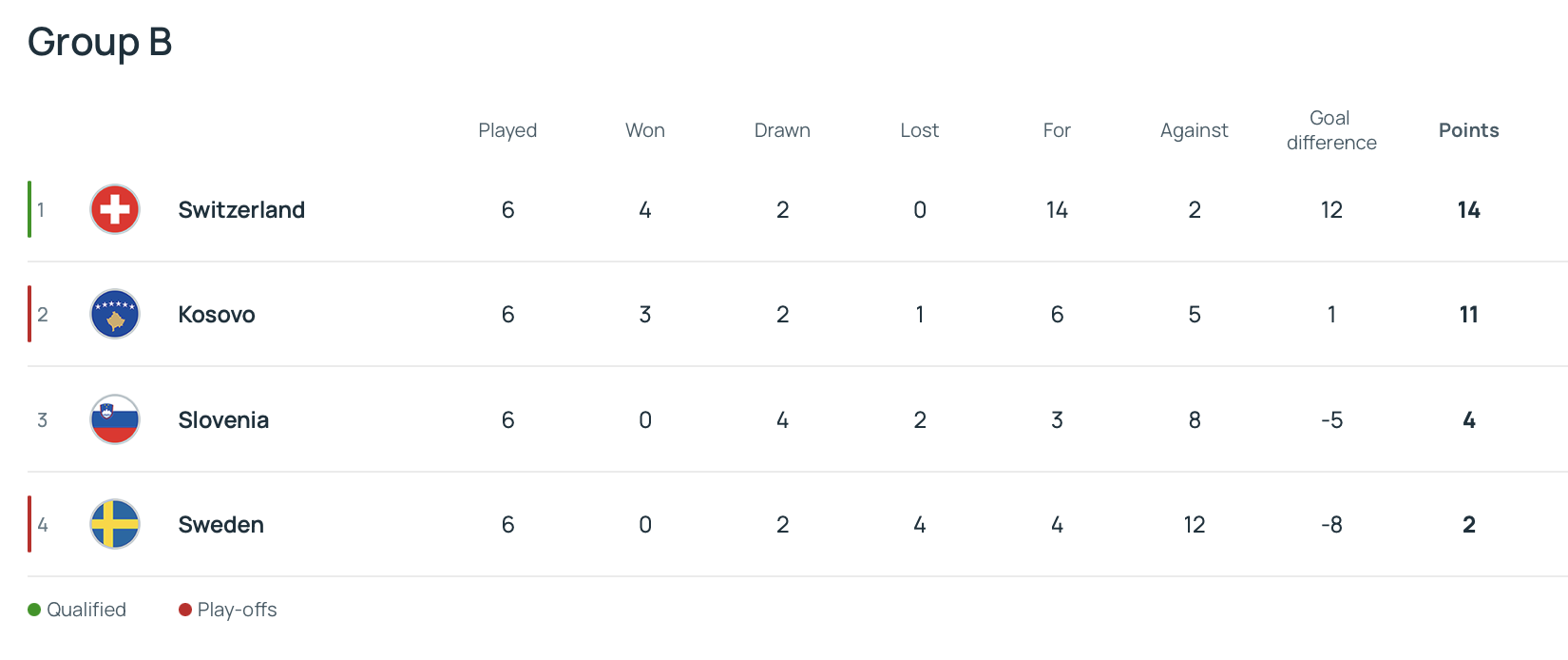Screen dimensions: 1568x660
Task: Click the Drawn column header
Action: point(782,130)
